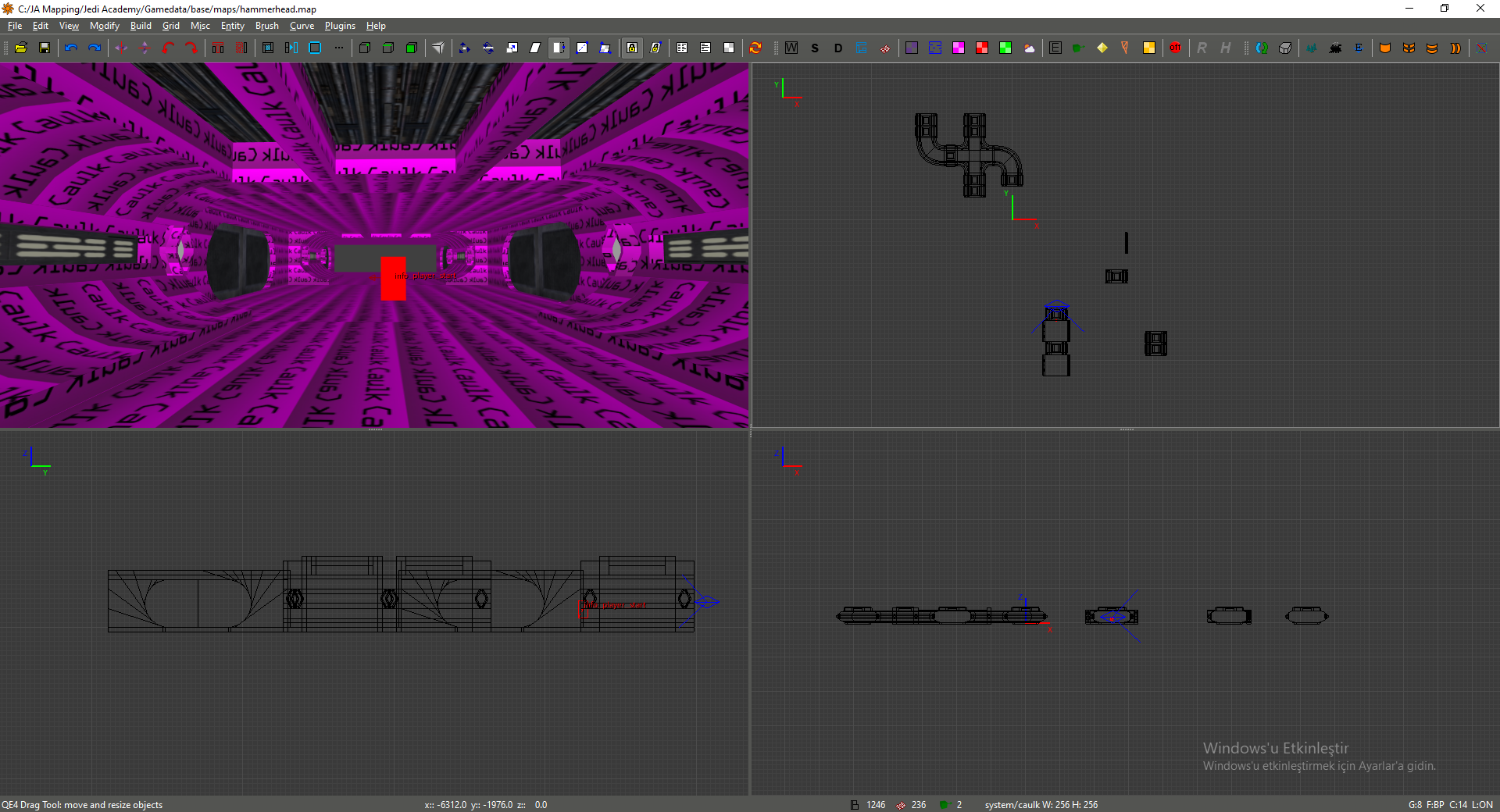Image resolution: width=1500 pixels, height=812 pixels.
Task: Click the magenta checkered swatch icon
Action: [x=959, y=48]
